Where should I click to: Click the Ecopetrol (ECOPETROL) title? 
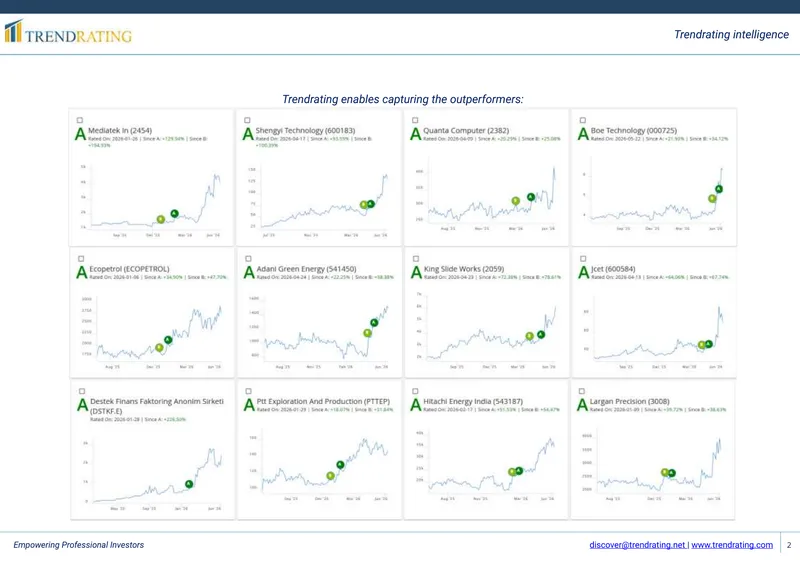[129, 269]
